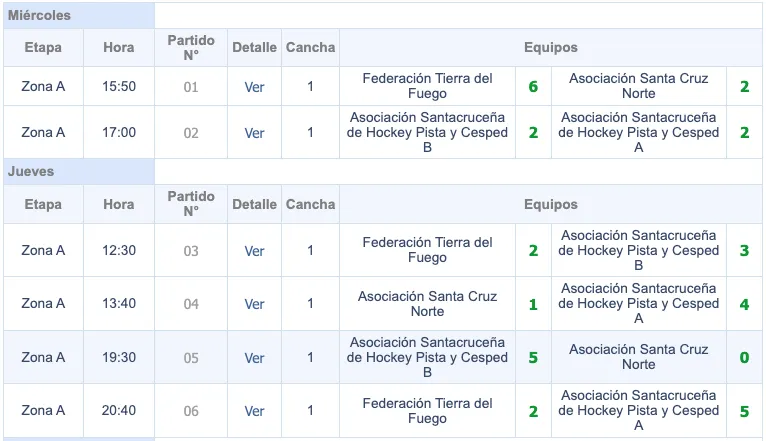Click the score 6 in match 01
This screenshot has height=441, width=766.
point(533,87)
